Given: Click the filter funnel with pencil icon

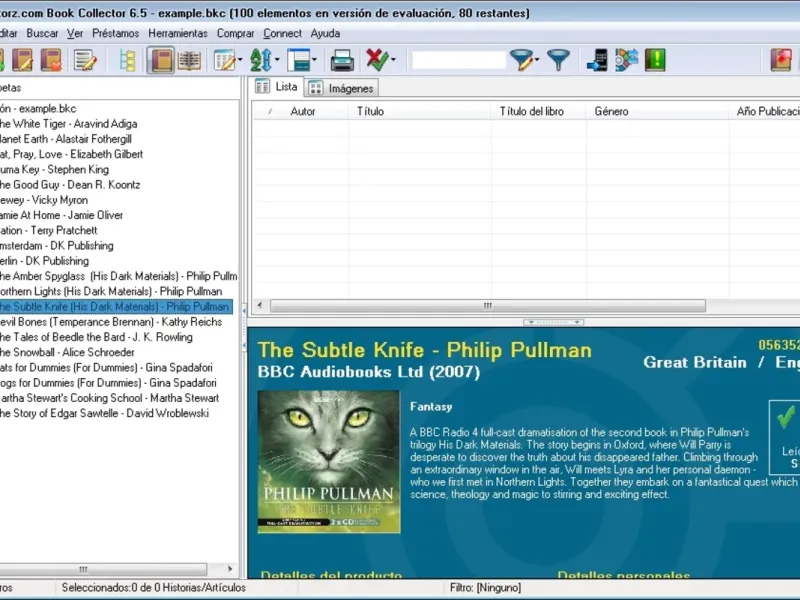Looking at the screenshot, I should (x=521, y=60).
